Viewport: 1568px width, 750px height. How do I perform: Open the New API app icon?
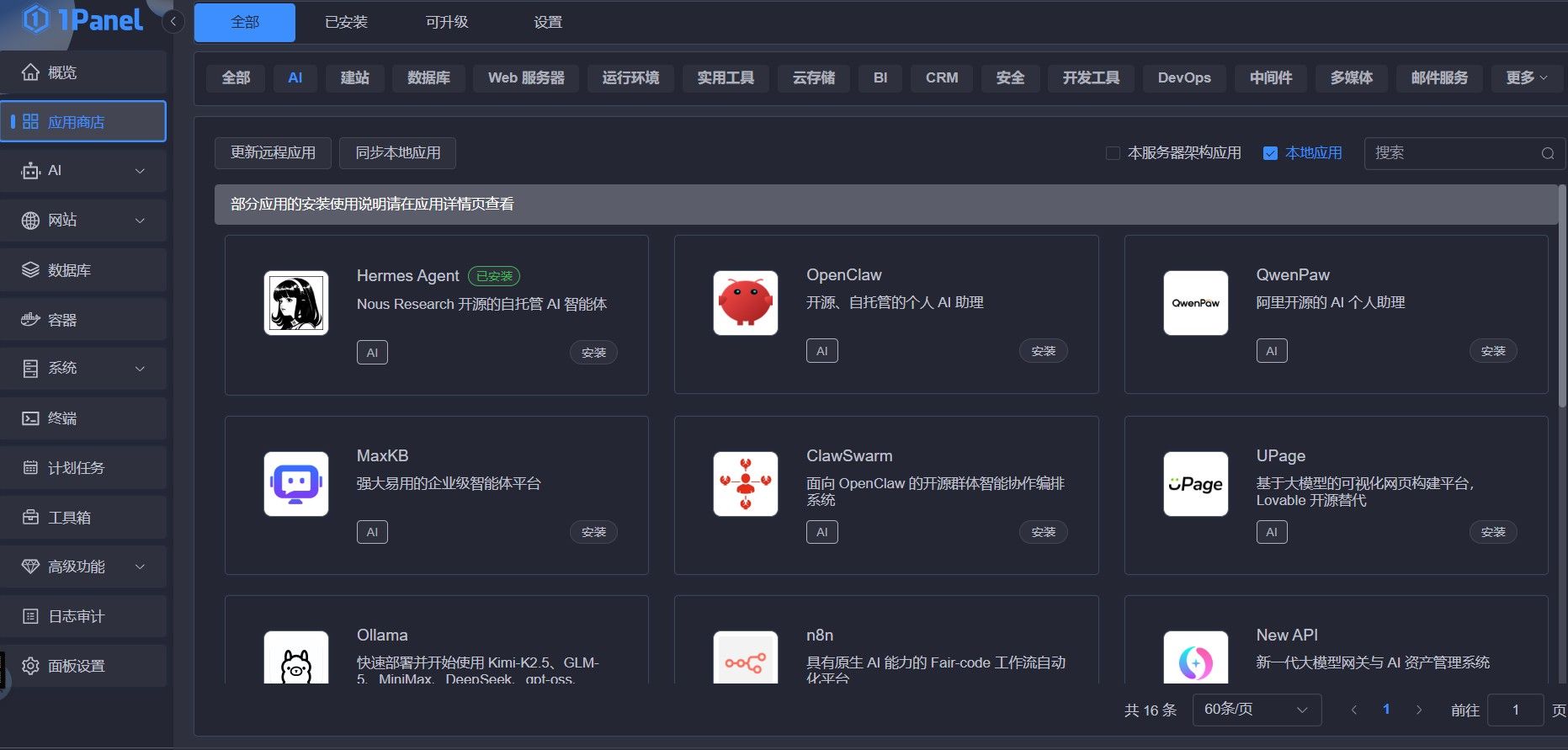click(1196, 657)
